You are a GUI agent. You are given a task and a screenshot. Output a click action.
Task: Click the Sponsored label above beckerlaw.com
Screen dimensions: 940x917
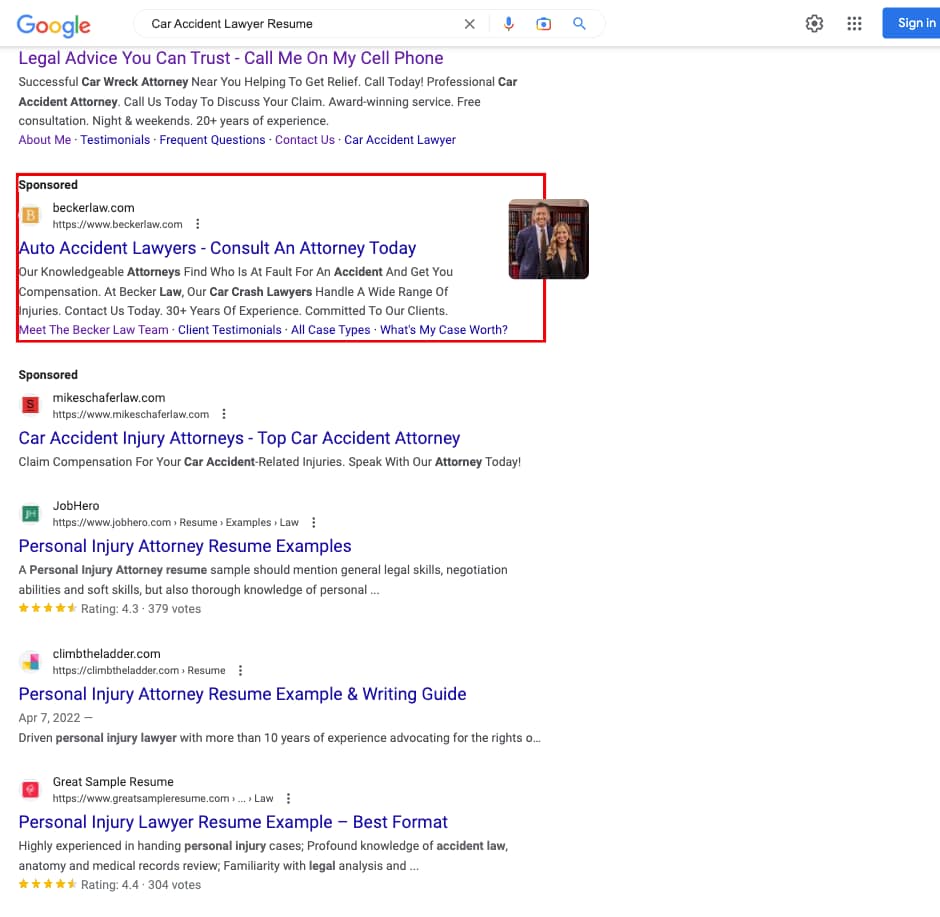[48, 185]
